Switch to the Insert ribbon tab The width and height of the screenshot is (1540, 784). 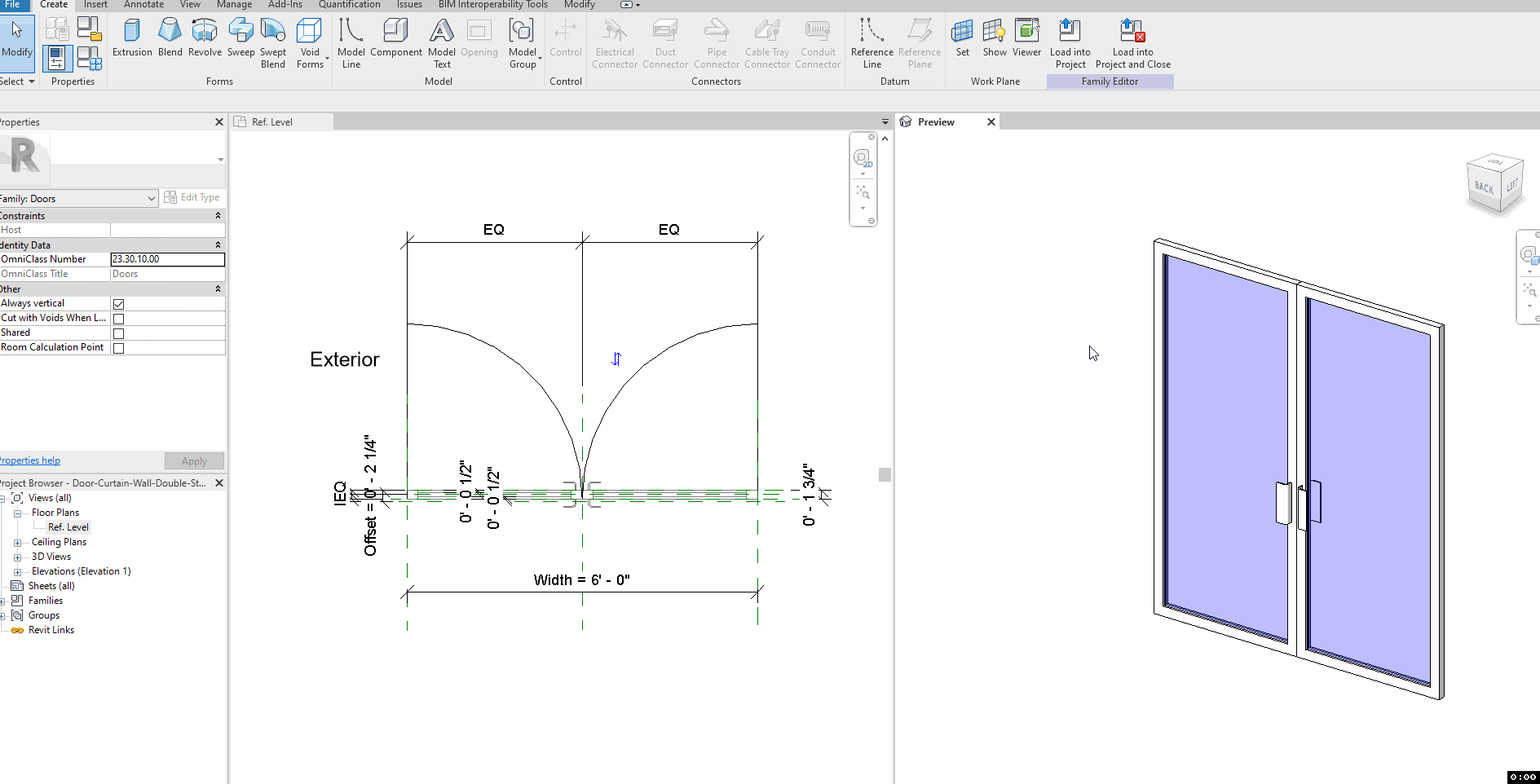[x=95, y=5]
